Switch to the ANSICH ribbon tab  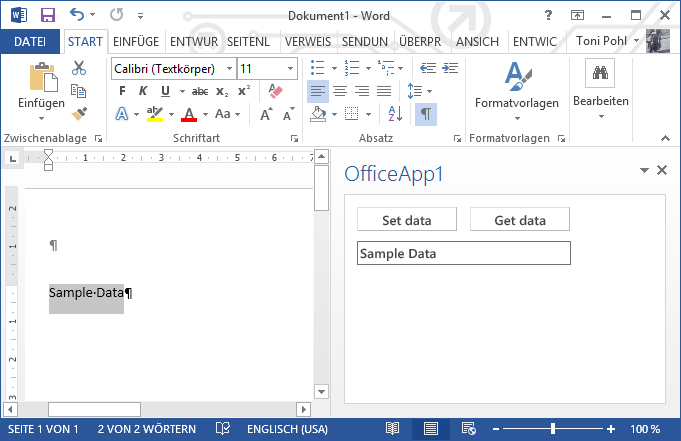[x=477, y=42]
